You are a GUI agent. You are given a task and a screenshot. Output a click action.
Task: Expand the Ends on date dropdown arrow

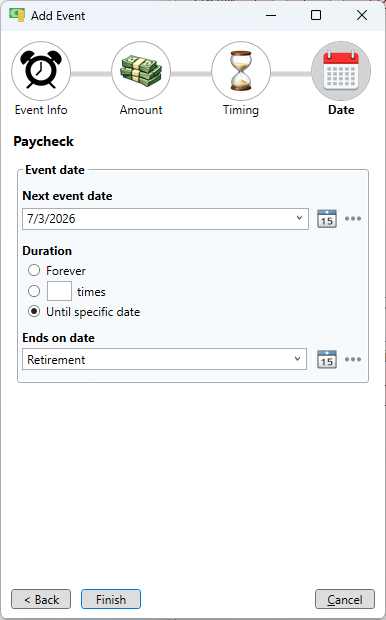[297, 359]
